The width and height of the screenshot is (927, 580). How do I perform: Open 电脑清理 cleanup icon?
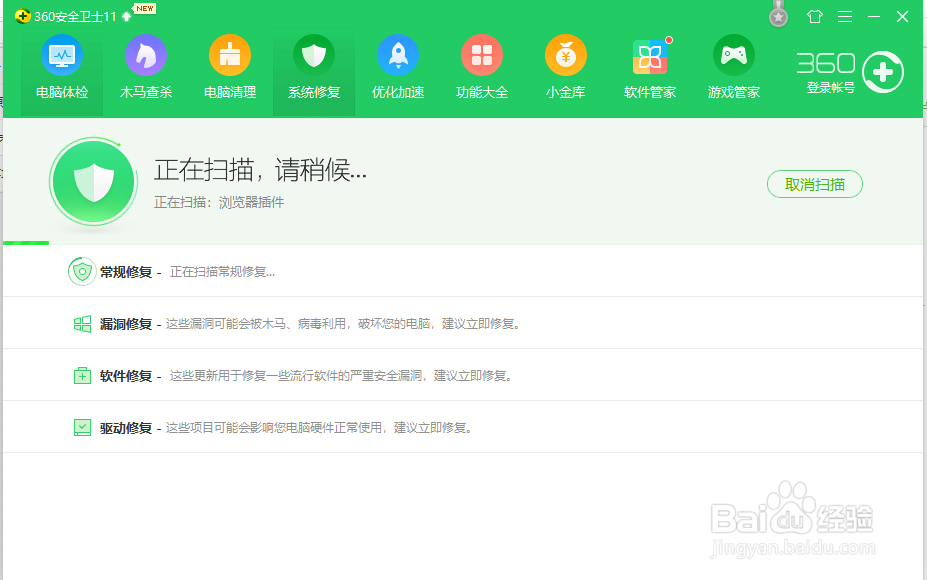pos(230,55)
